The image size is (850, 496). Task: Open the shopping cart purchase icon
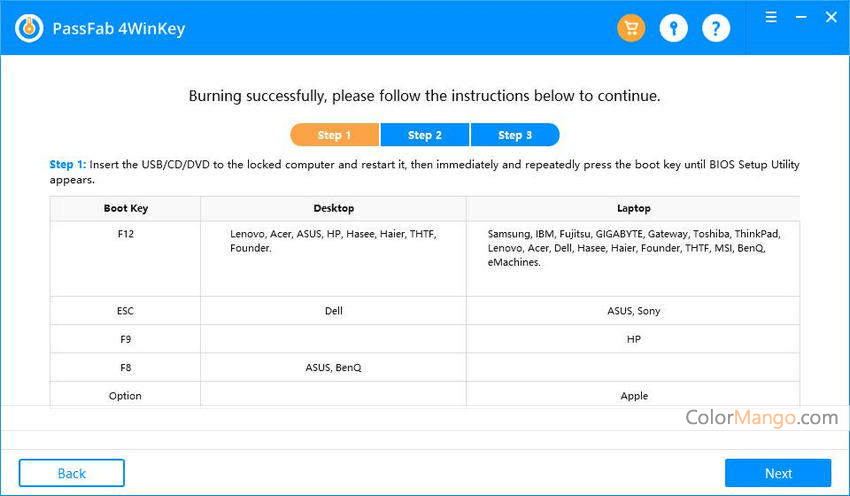pyautogui.click(x=631, y=28)
